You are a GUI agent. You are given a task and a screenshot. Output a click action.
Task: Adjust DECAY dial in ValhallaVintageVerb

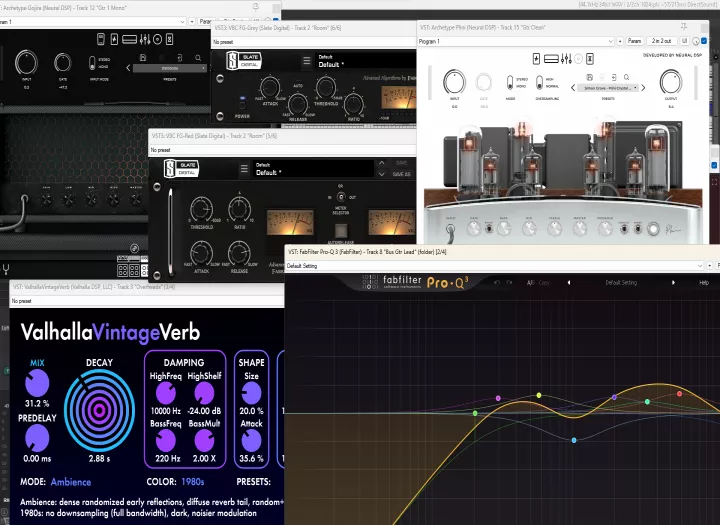coord(99,410)
